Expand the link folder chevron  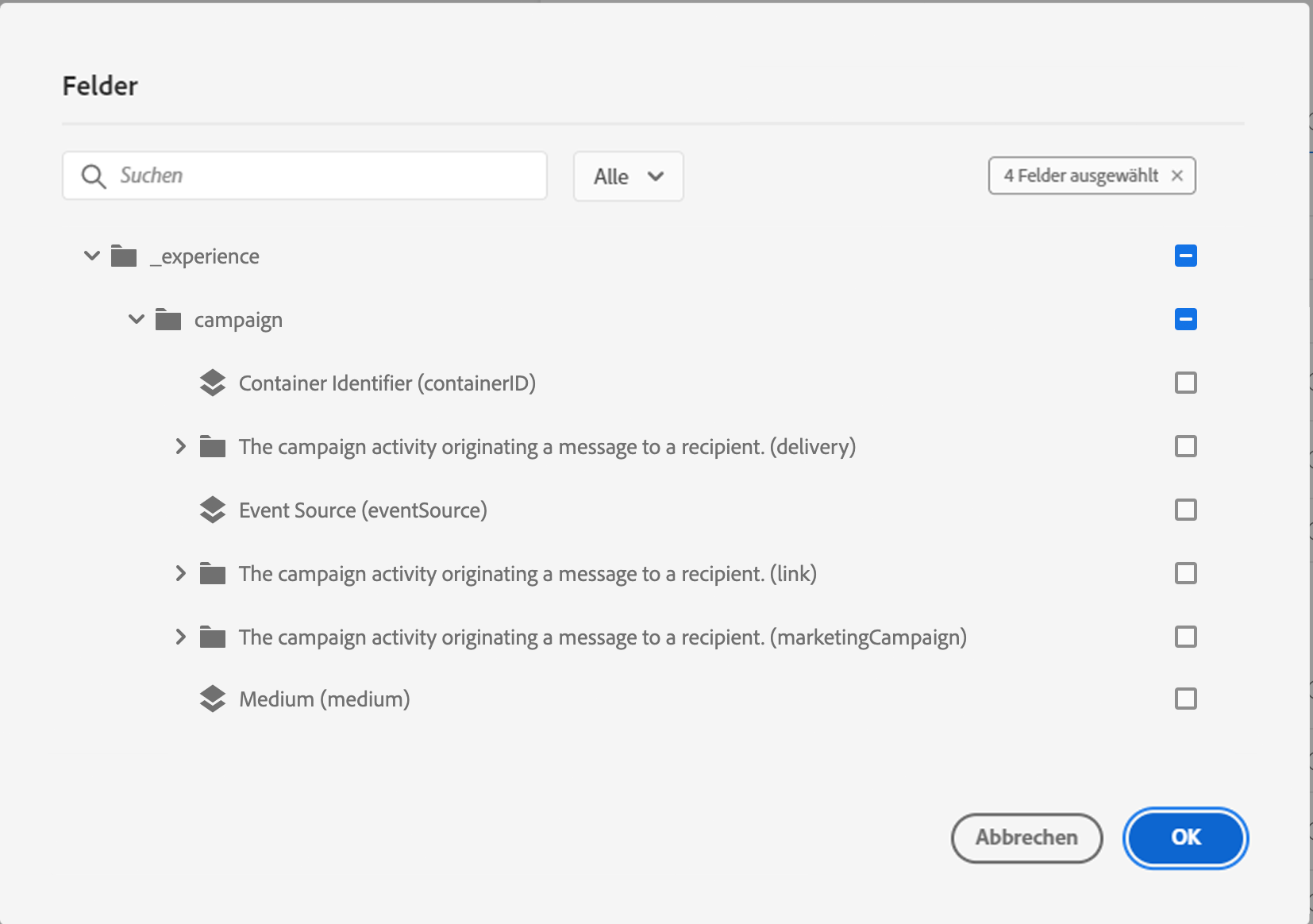181,573
